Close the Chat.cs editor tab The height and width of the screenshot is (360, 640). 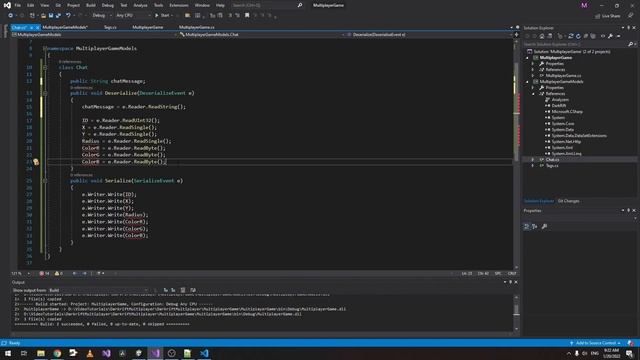[x=37, y=27]
